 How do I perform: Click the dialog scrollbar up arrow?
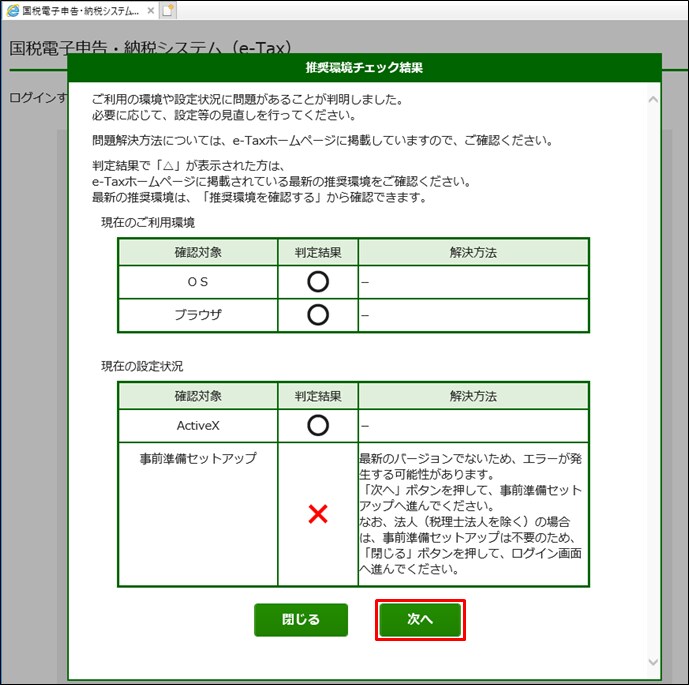(x=653, y=100)
